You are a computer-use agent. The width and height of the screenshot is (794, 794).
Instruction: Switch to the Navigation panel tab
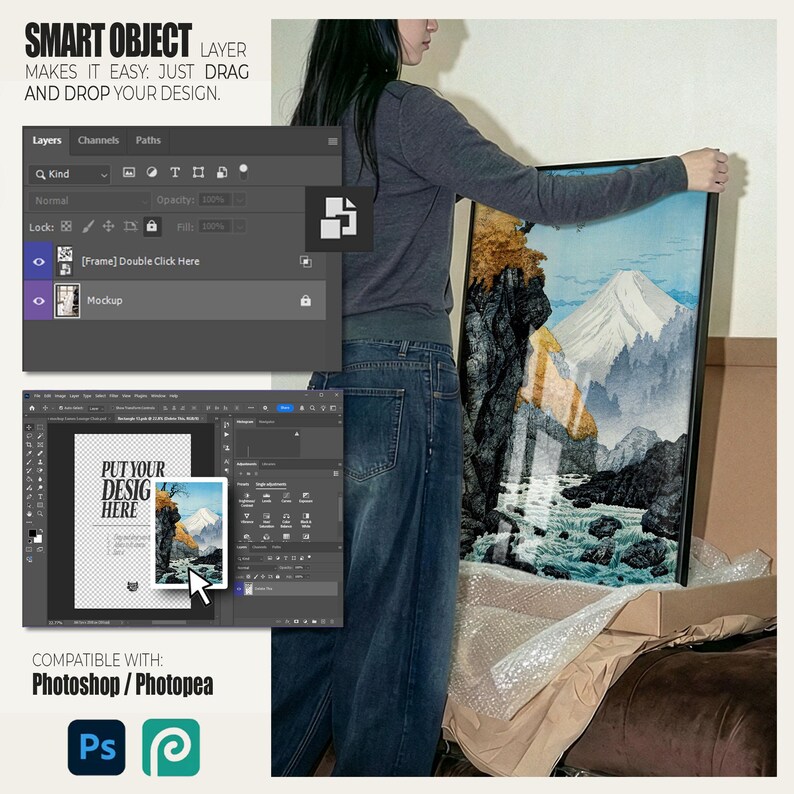point(266,422)
